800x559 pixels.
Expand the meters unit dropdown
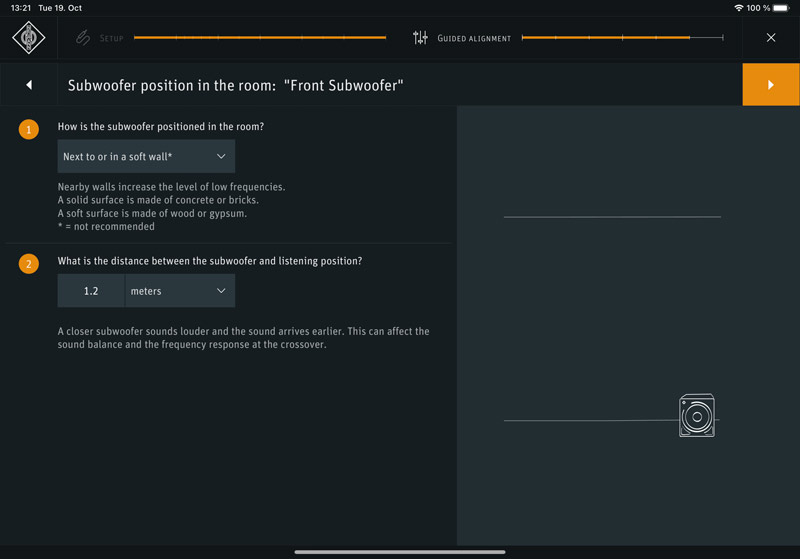pyautogui.click(x=180, y=291)
